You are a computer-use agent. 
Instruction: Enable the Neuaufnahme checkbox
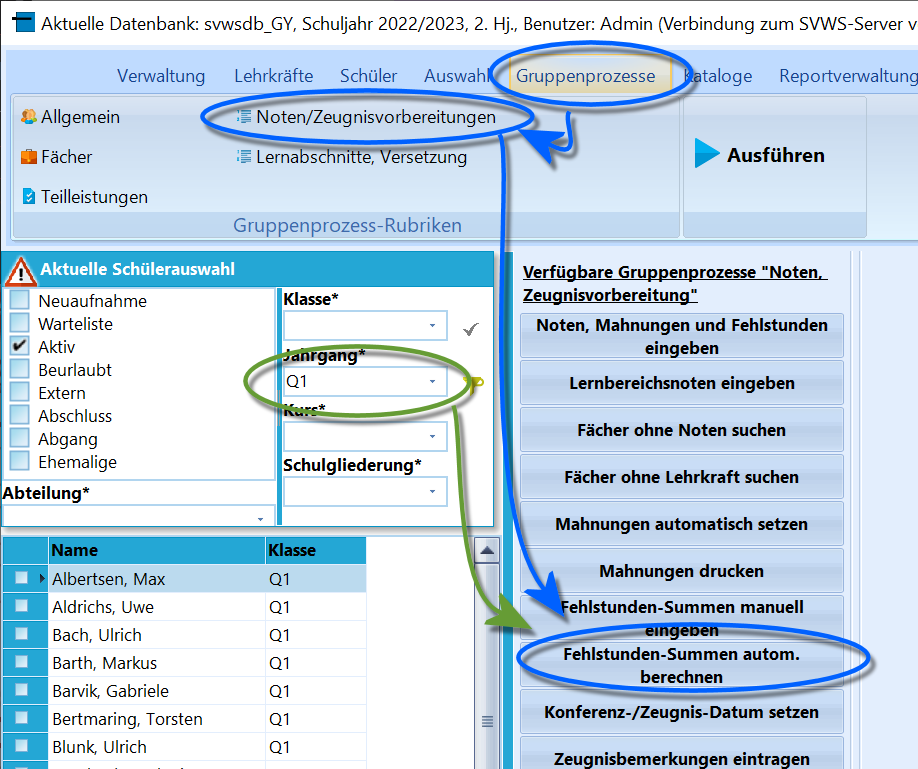pos(19,300)
